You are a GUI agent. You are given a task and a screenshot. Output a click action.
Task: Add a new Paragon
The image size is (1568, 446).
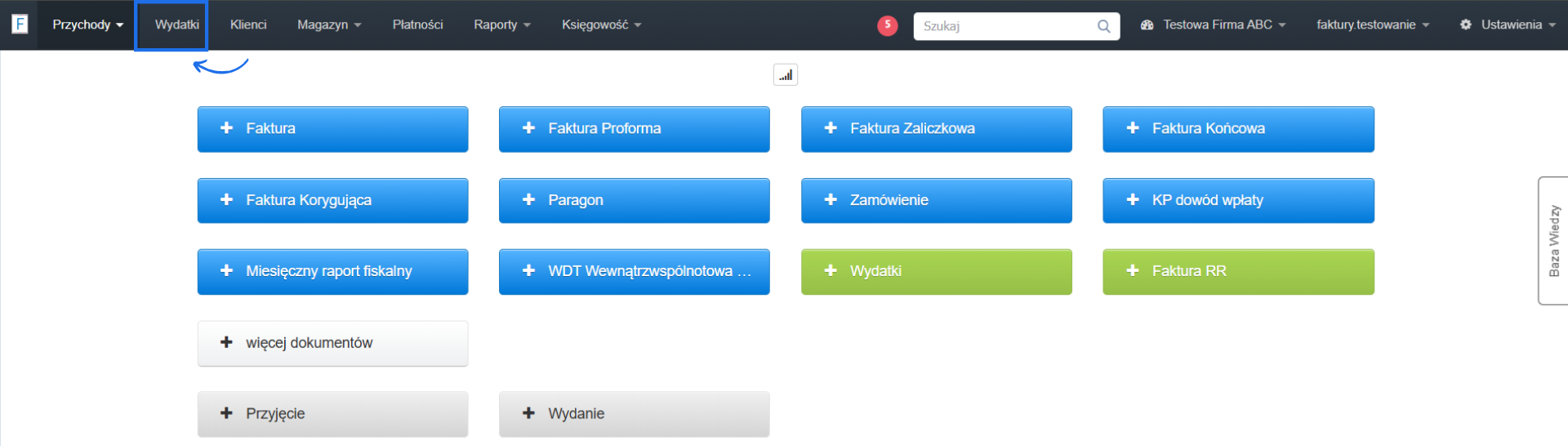click(634, 200)
